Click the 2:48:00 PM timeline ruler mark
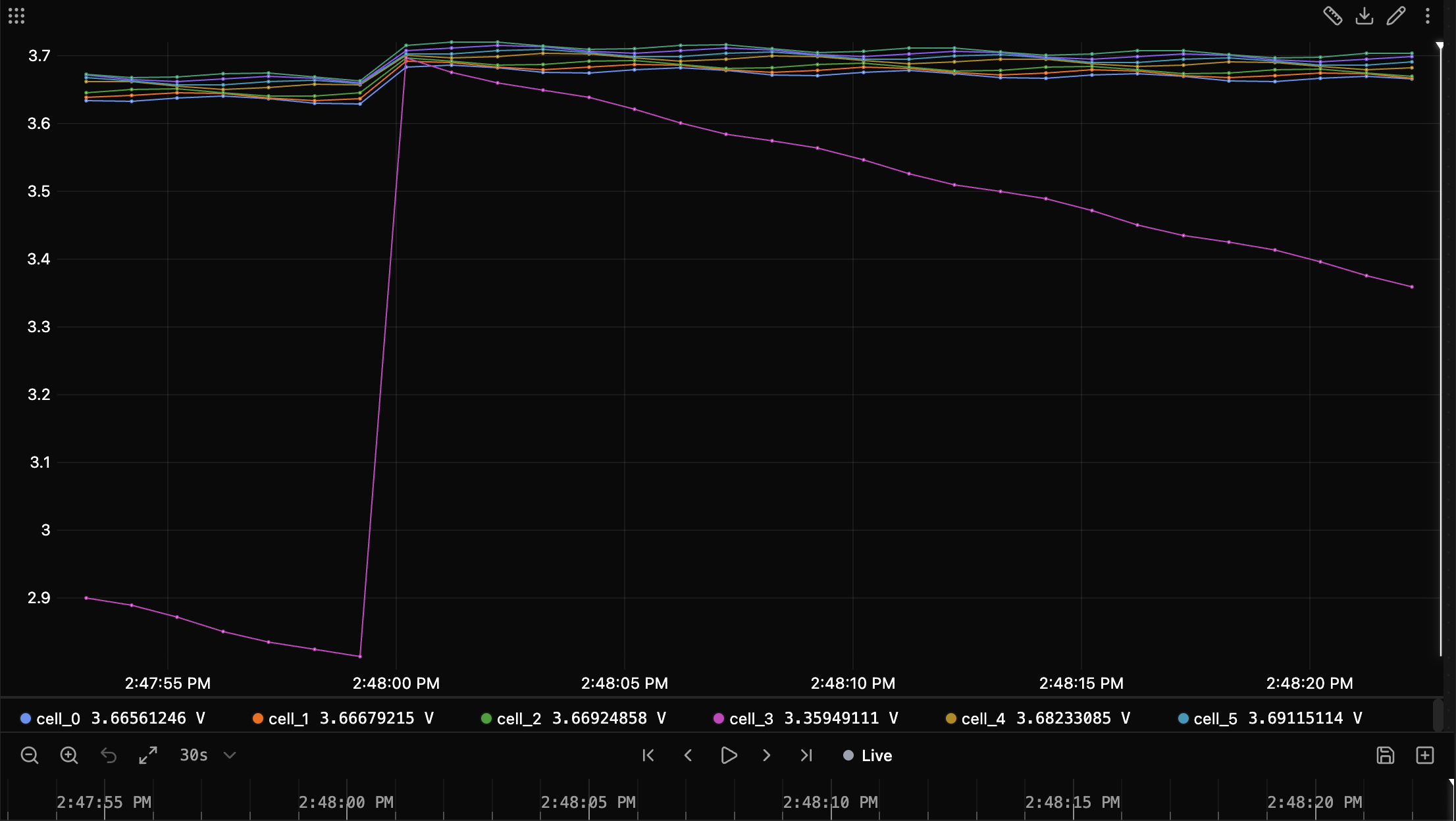Image resolution: width=1456 pixels, height=821 pixels. click(346, 803)
